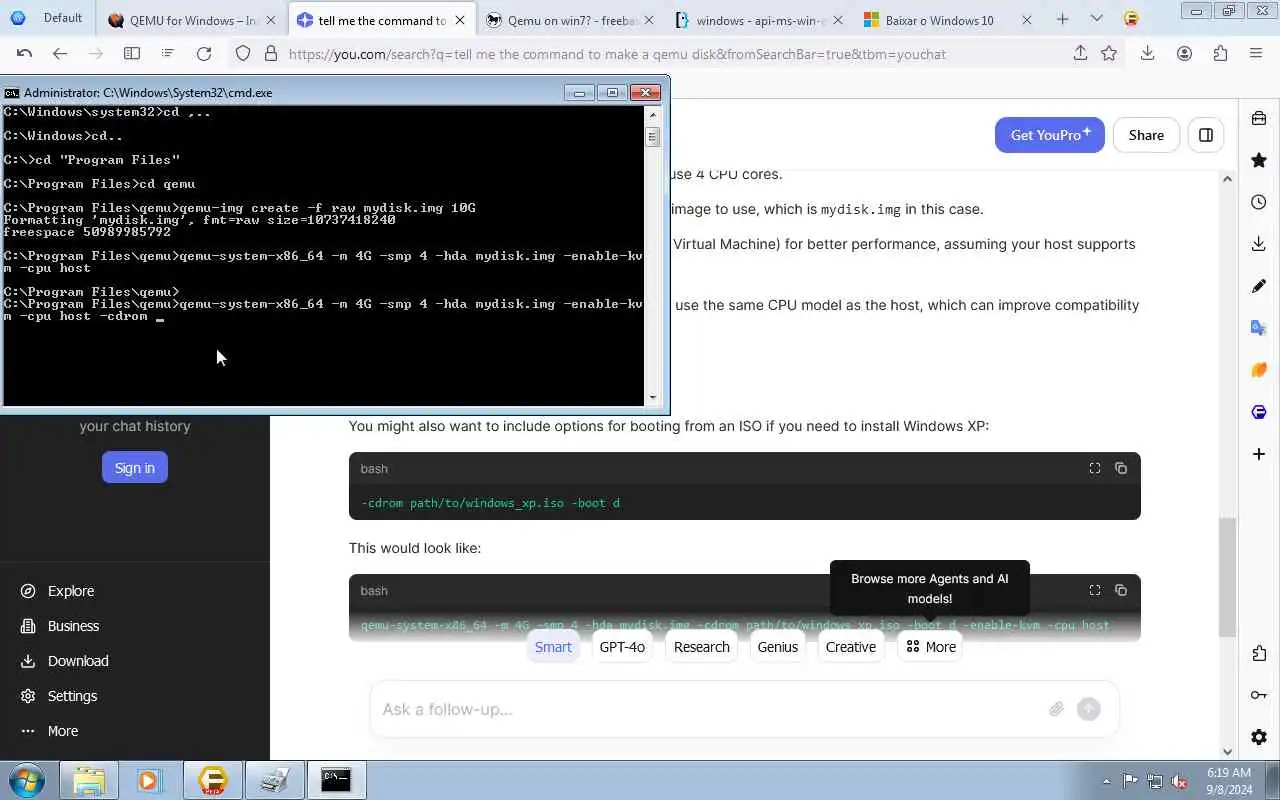Screen dimensions: 1280x800
Task: Select the Smart AI mode
Action: pos(553,647)
